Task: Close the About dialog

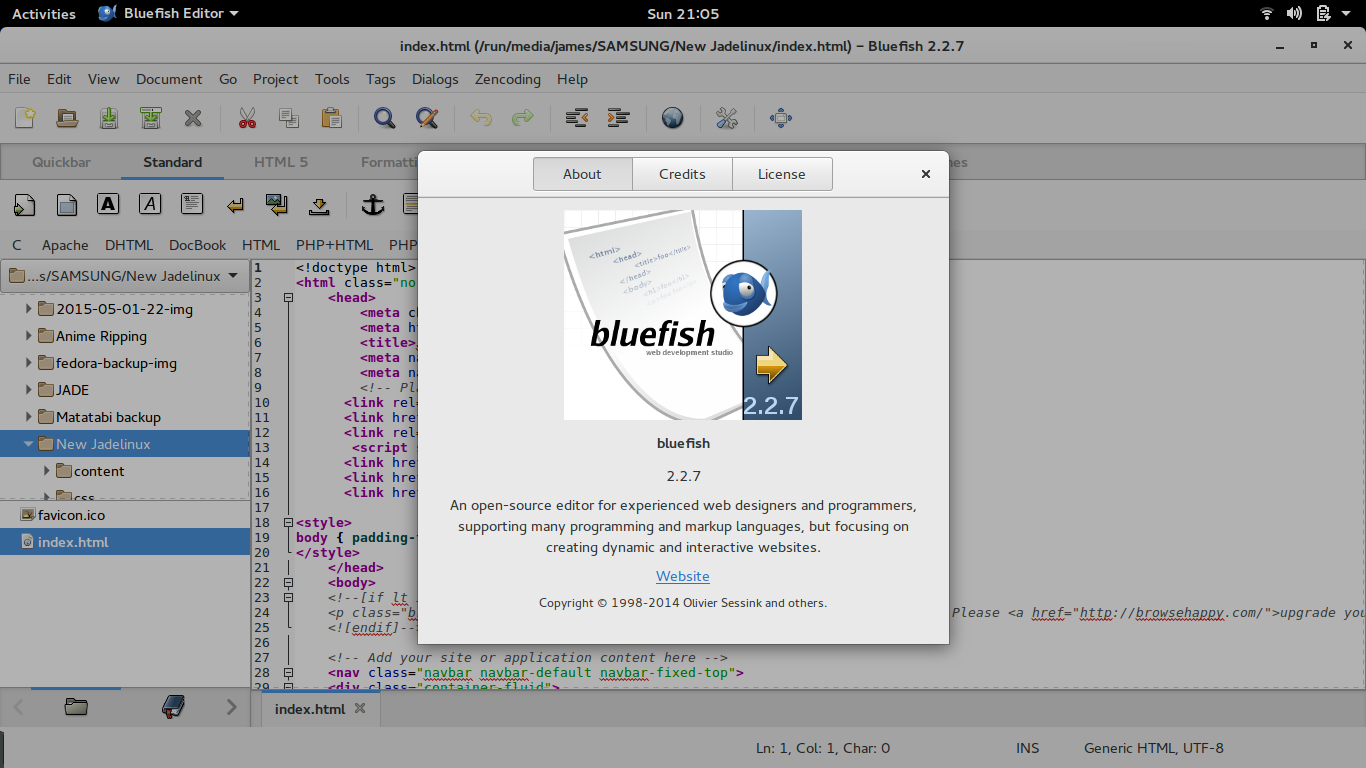Action: (926, 174)
